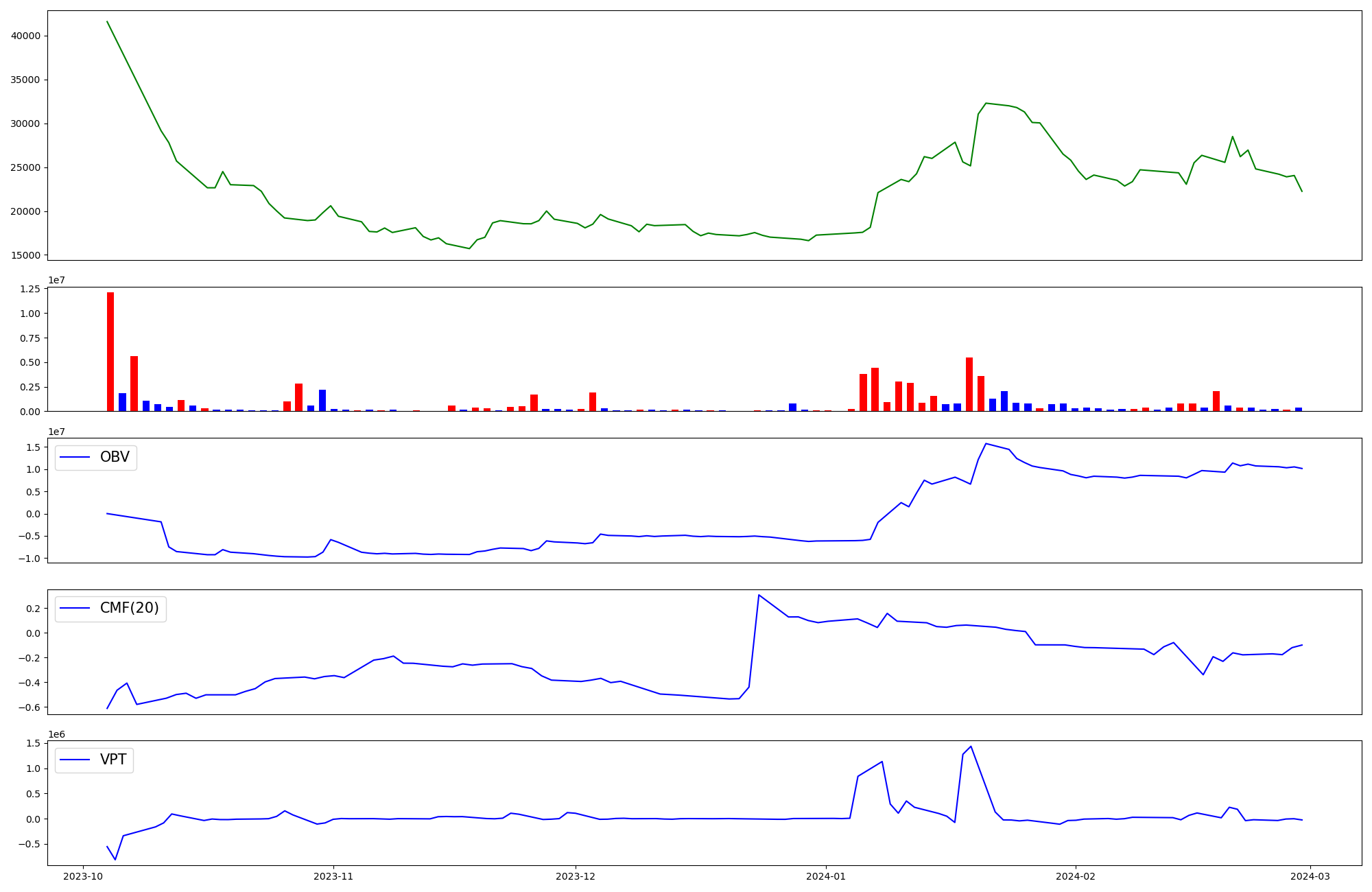This screenshot has width=1372, height=892.
Task: Click the 2023-11 date tick label
Action: point(333,876)
